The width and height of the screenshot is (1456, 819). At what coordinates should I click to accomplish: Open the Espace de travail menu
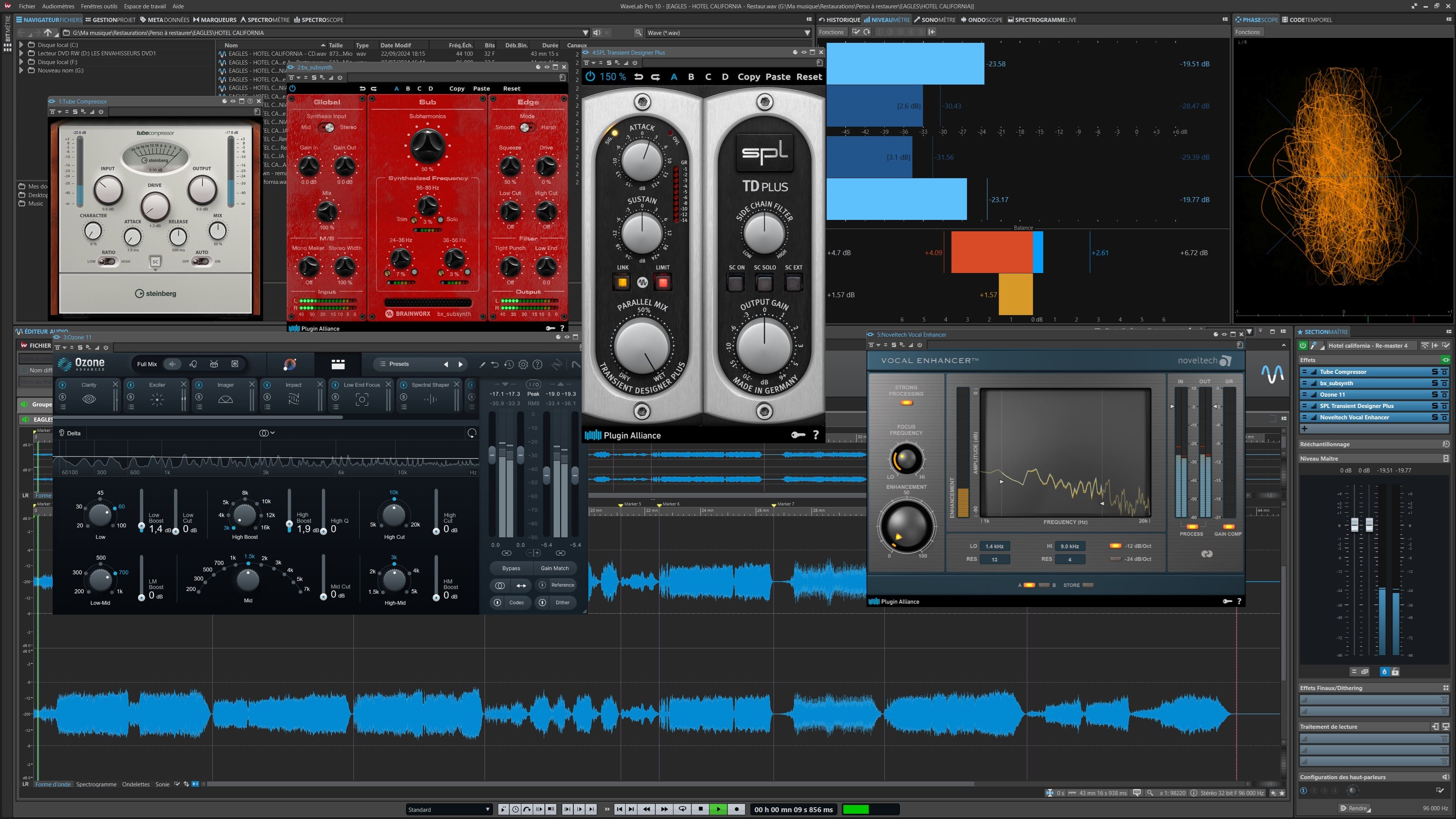pyautogui.click(x=145, y=6)
